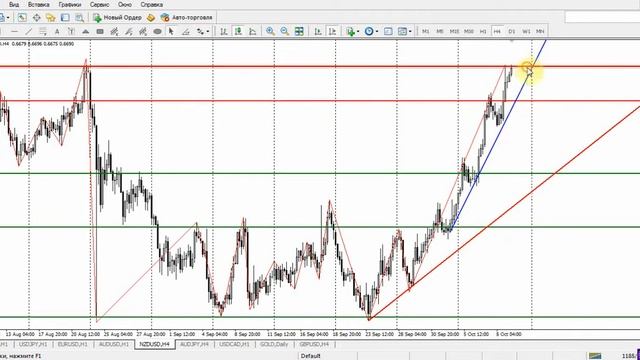Open the Вид menu
The width and height of the screenshot is (640, 360).
13,5
